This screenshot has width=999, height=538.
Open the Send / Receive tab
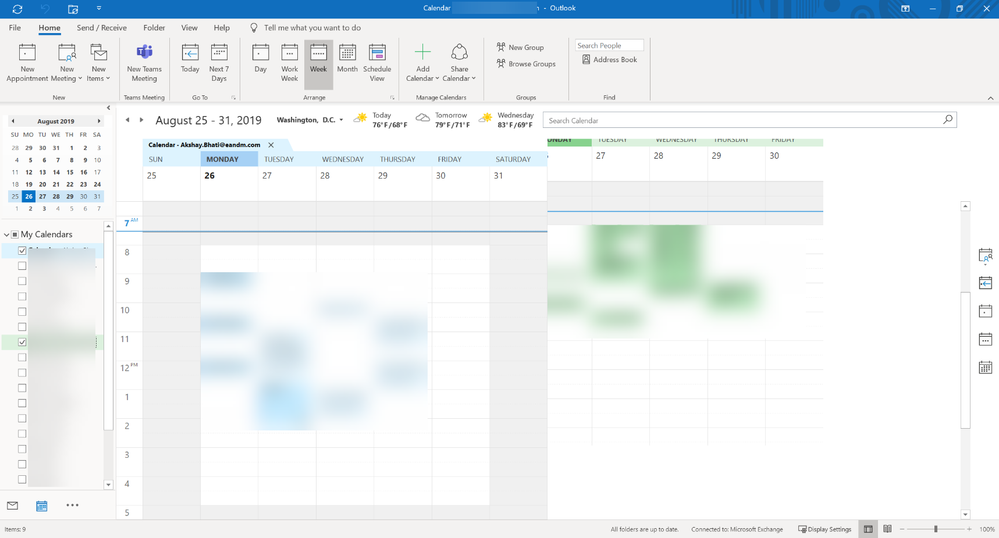pyautogui.click(x=101, y=28)
